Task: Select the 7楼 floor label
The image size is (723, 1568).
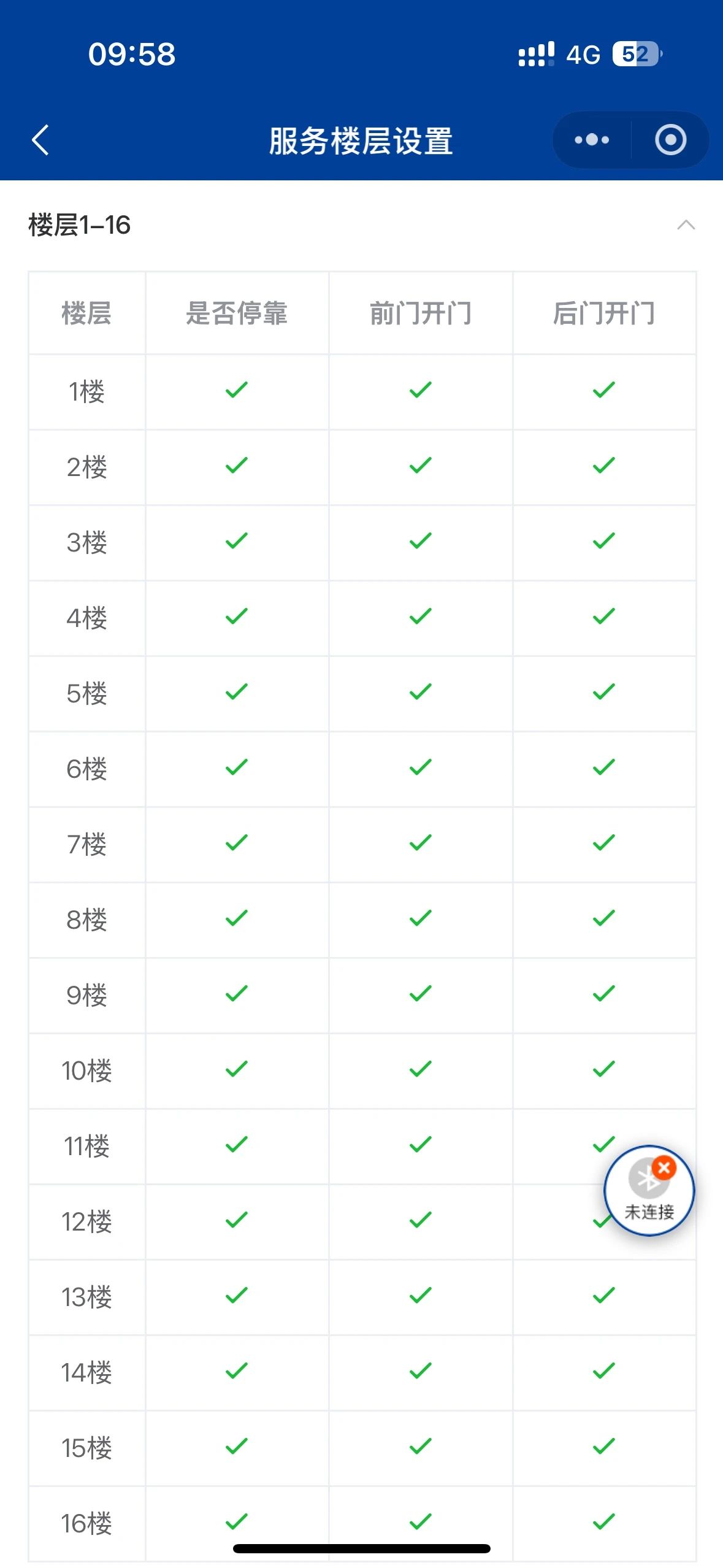Action: click(86, 844)
